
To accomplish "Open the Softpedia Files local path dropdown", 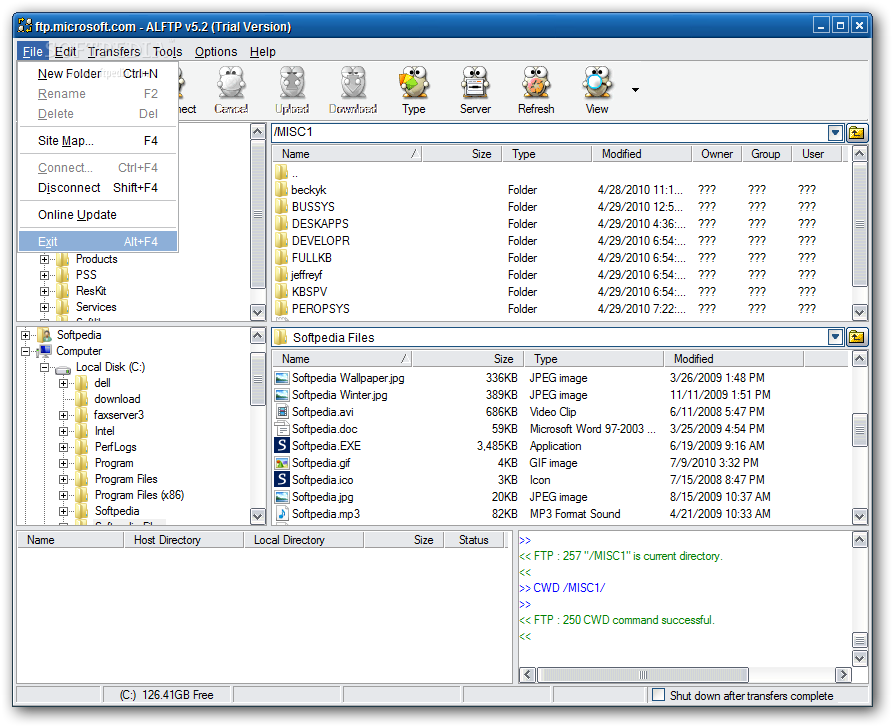I will click(x=835, y=337).
